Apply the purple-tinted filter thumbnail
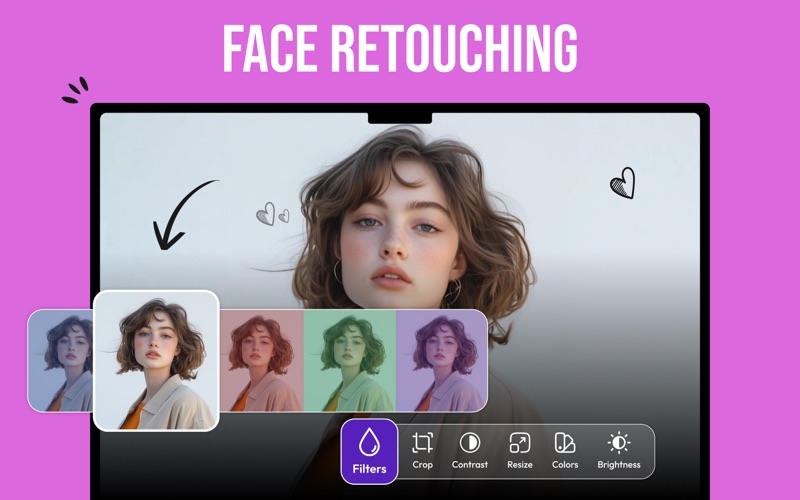 click(x=441, y=360)
